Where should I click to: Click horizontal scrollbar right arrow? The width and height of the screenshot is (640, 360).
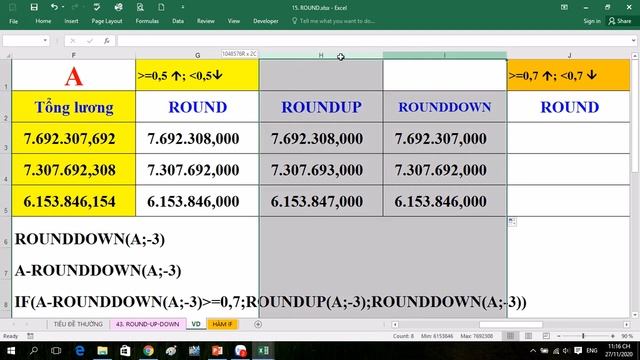[x=627, y=324]
